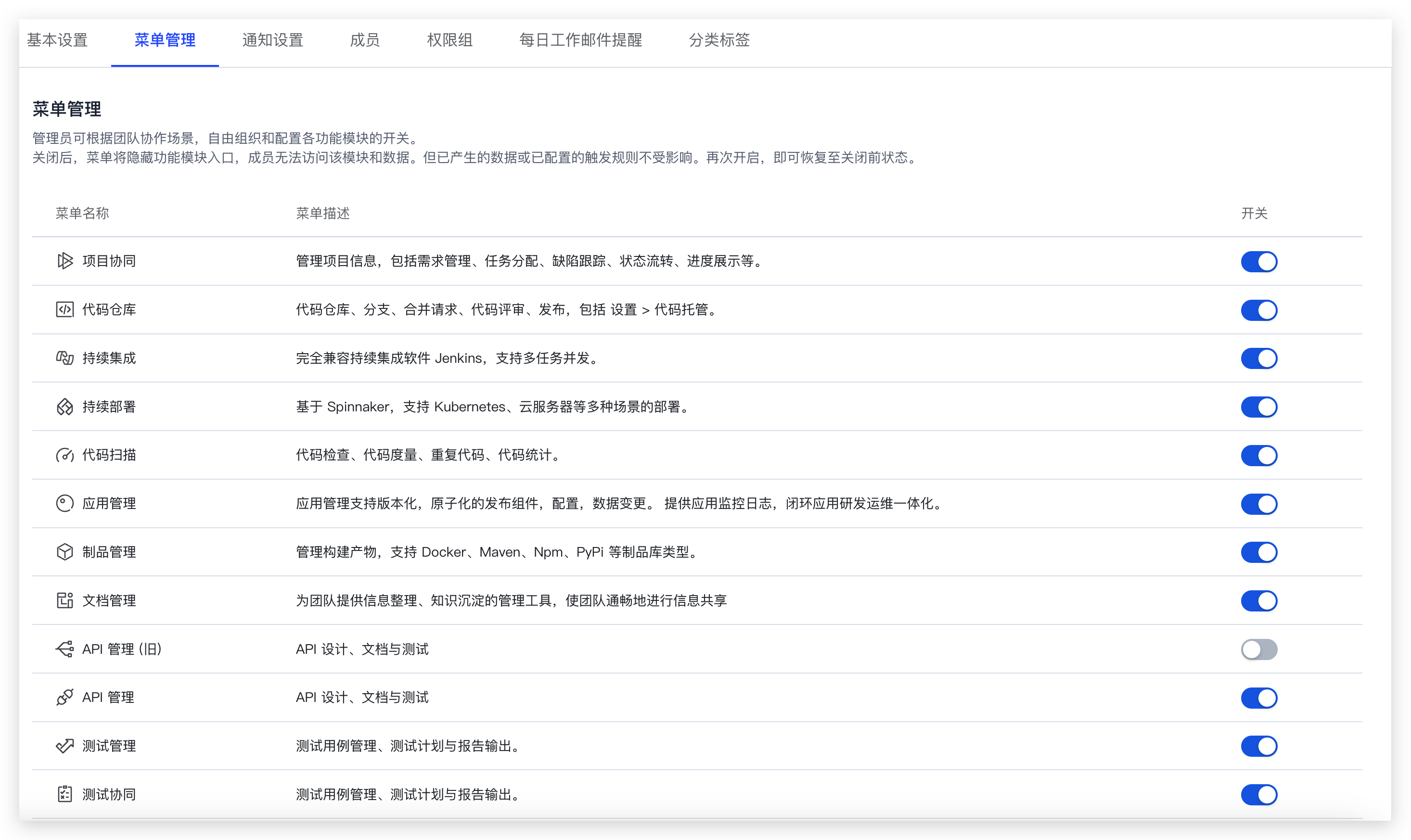Click the Jenkins description text
1411x840 pixels.
tap(448, 358)
